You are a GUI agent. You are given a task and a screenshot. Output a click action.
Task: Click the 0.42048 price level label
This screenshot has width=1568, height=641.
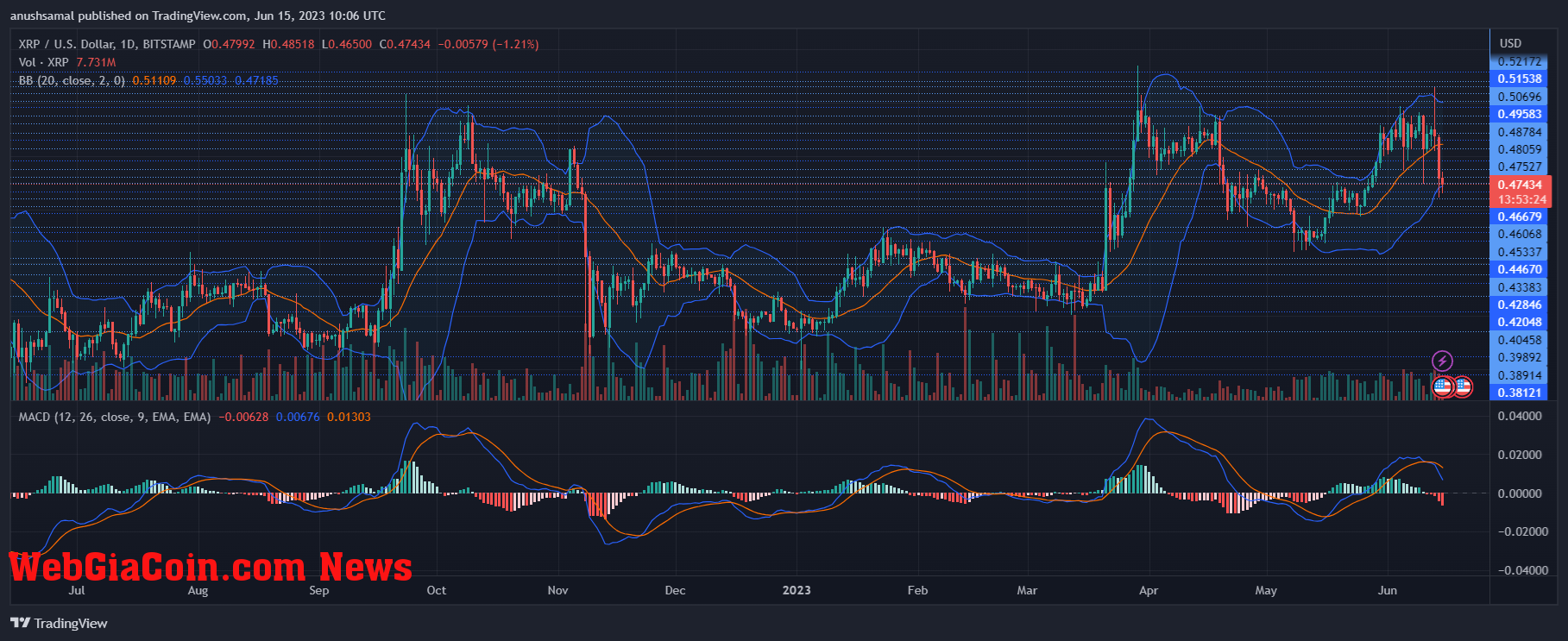pyautogui.click(x=1519, y=322)
